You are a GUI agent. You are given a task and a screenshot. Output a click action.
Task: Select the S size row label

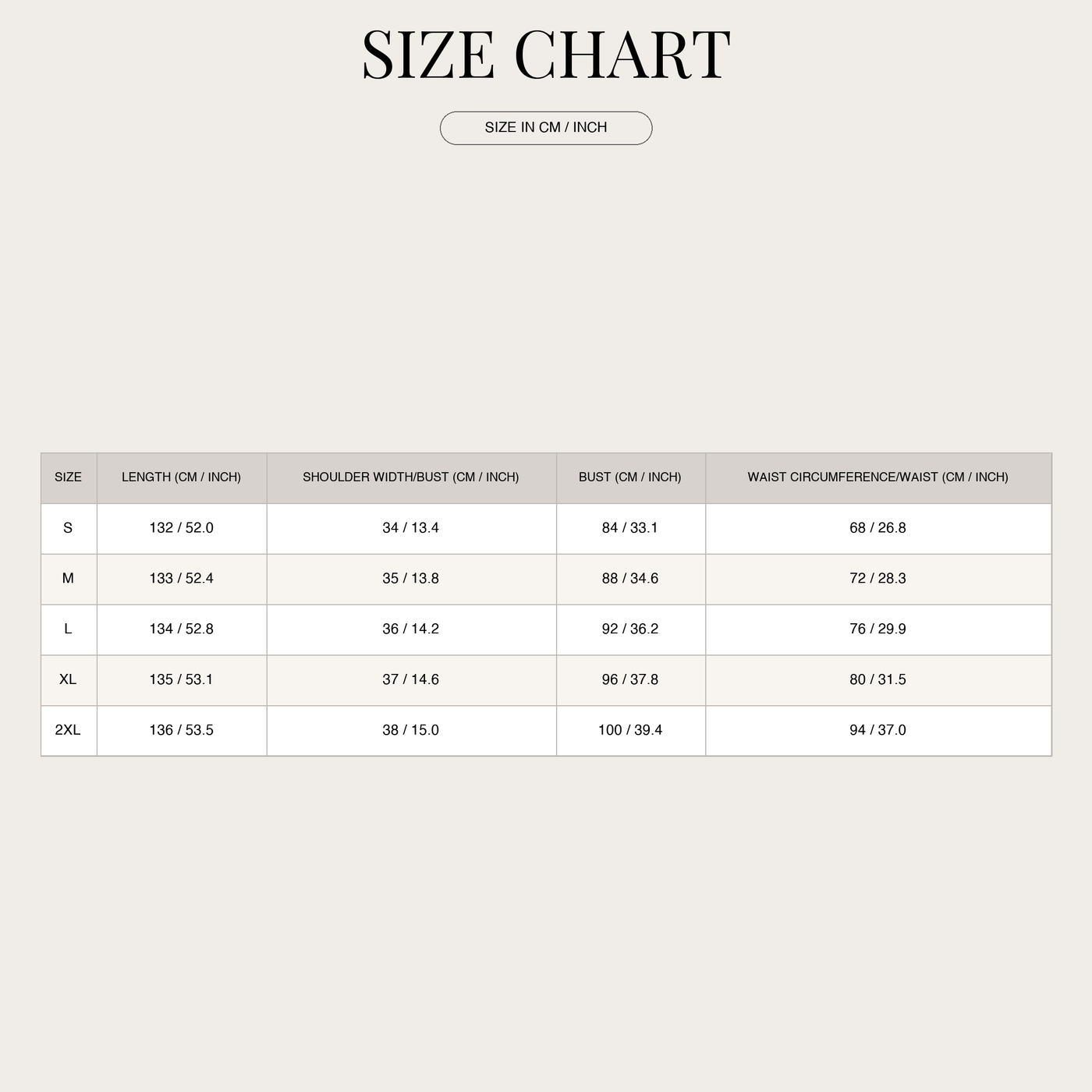pyautogui.click(x=69, y=528)
